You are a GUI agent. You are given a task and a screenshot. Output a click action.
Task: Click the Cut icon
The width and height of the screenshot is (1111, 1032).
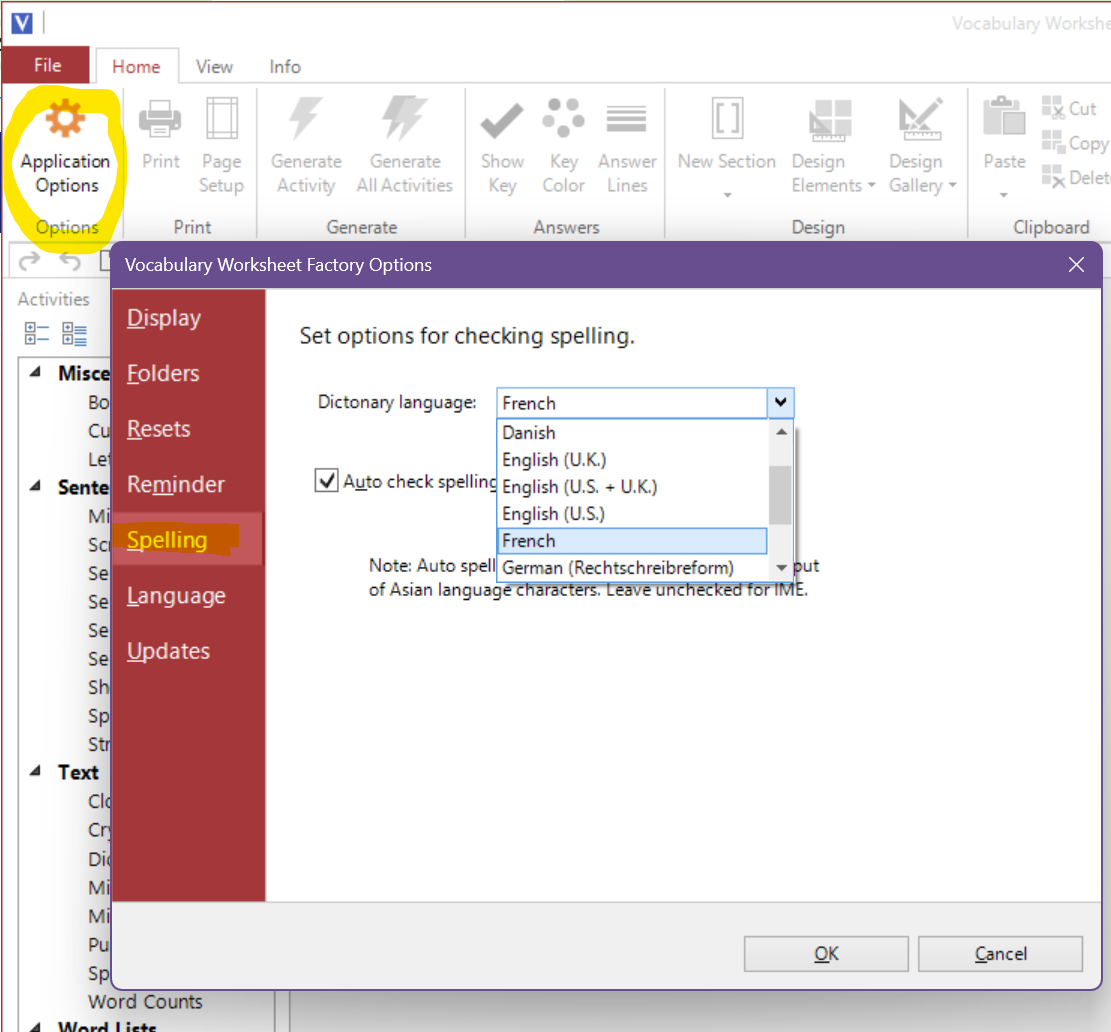[x=1053, y=108]
